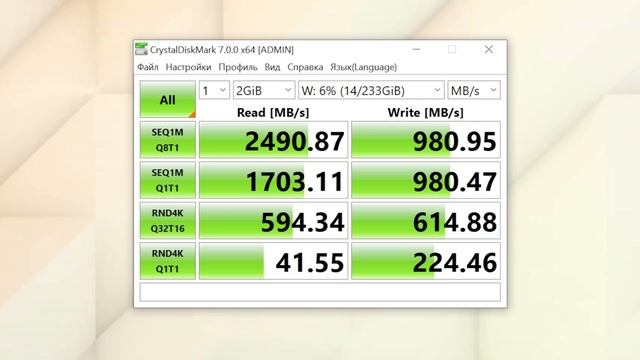
Task: Open the Справка menu
Action: click(x=305, y=67)
